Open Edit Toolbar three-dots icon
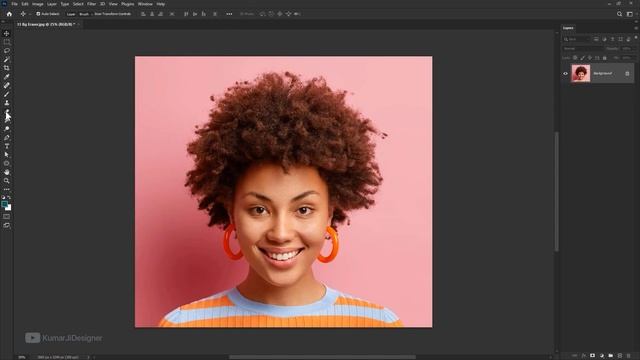 click(7, 189)
